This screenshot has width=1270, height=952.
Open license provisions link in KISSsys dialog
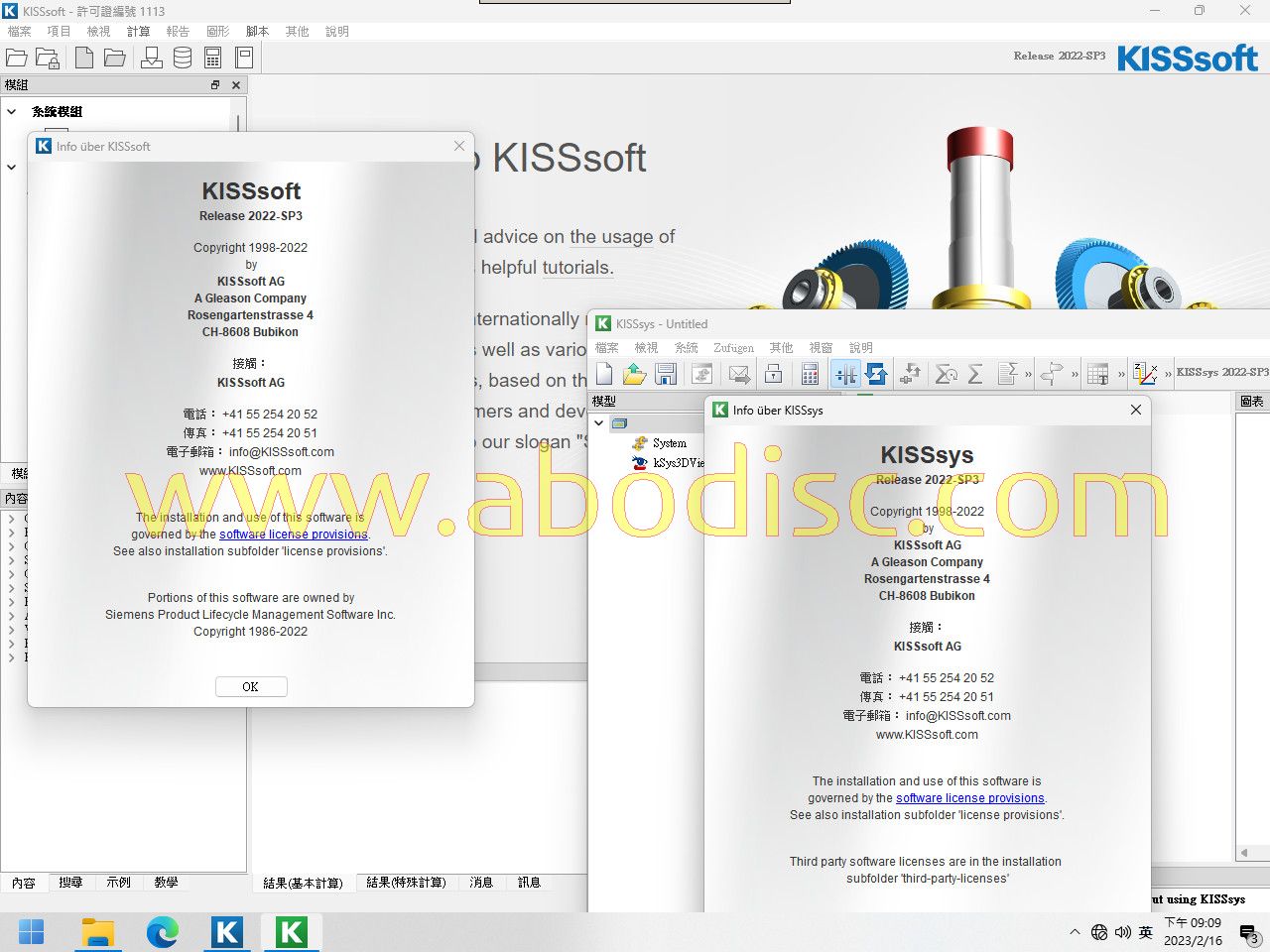[x=970, y=797]
